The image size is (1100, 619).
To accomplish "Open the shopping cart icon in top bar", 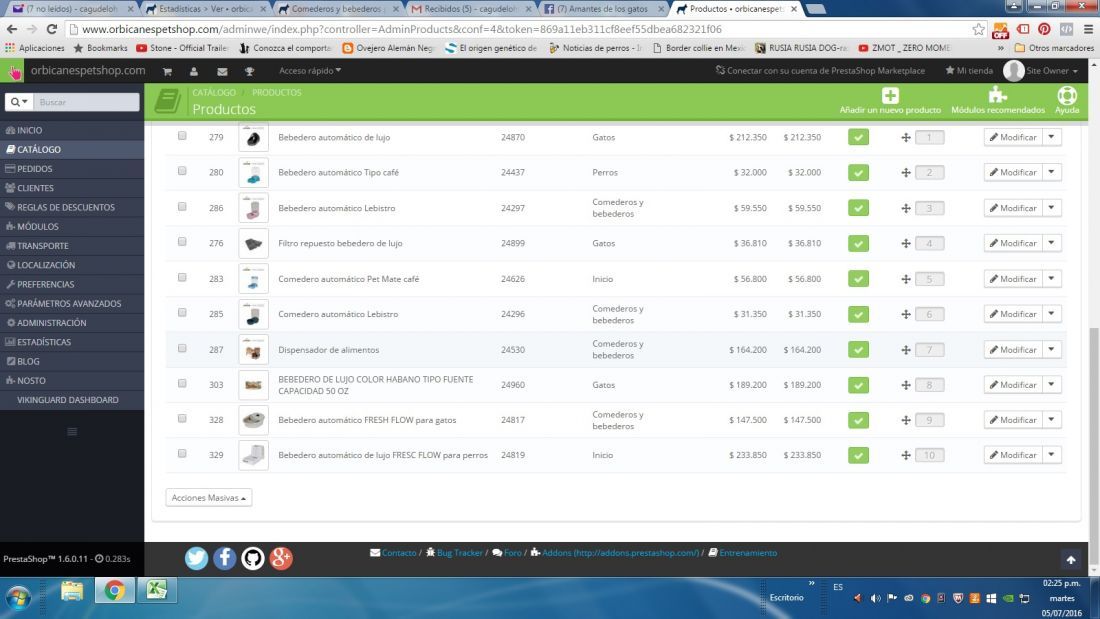I will pos(167,71).
